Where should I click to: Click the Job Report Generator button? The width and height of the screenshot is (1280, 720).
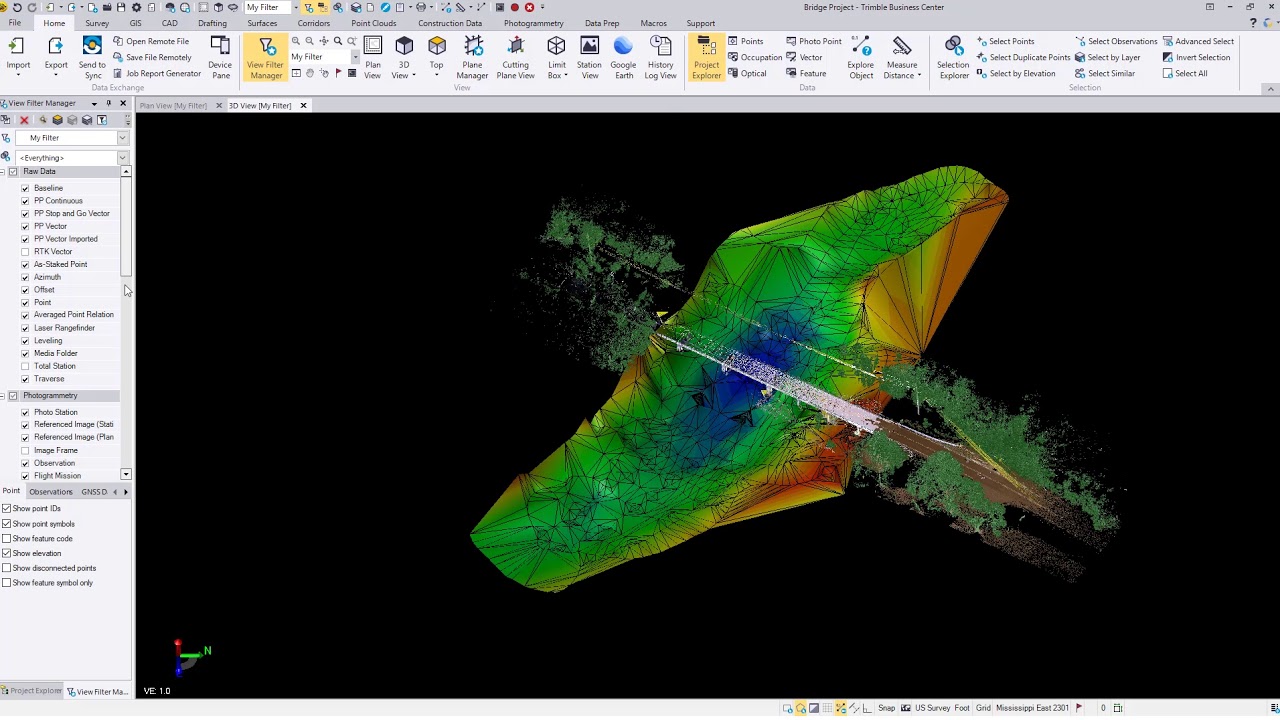157,73
